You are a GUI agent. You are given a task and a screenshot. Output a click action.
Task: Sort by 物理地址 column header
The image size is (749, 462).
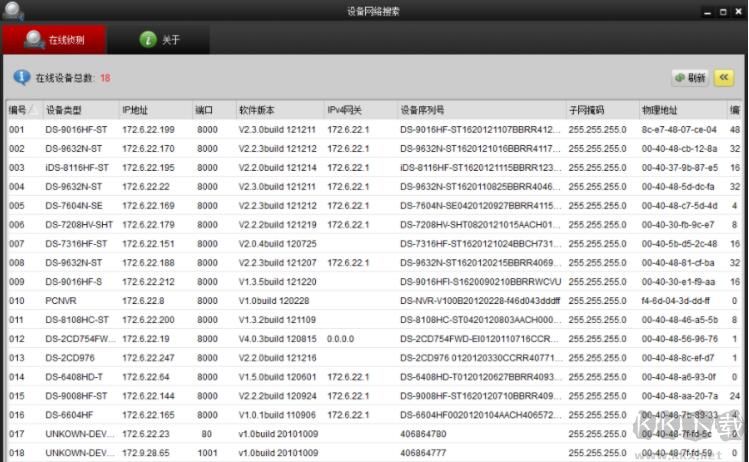(x=682, y=110)
